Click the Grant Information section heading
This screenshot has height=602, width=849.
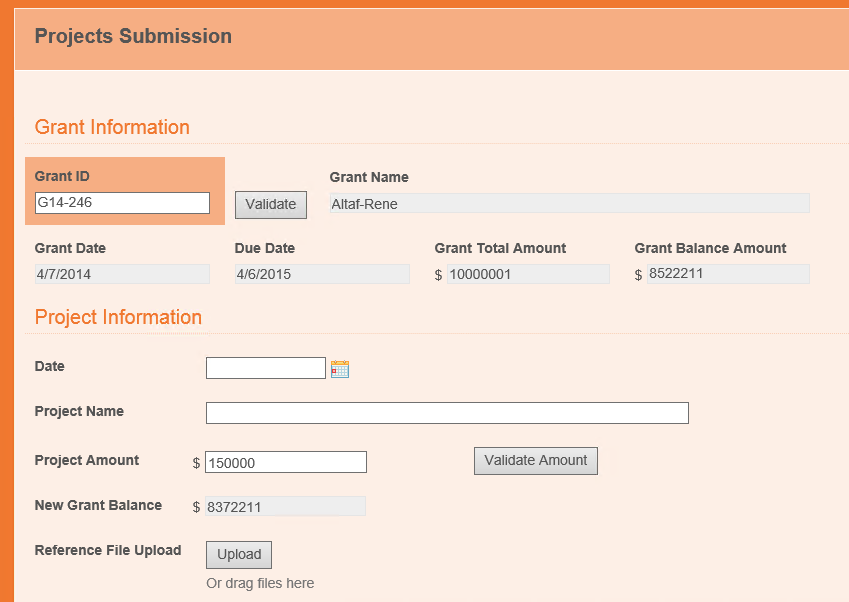pyautogui.click(x=112, y=127)
